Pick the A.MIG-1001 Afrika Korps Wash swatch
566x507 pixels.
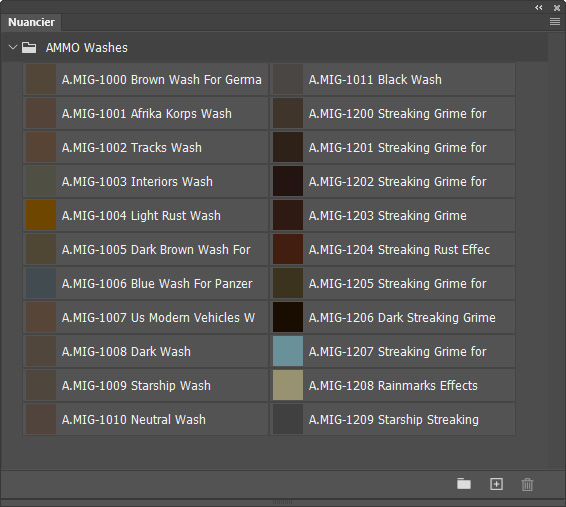(41, 113)
